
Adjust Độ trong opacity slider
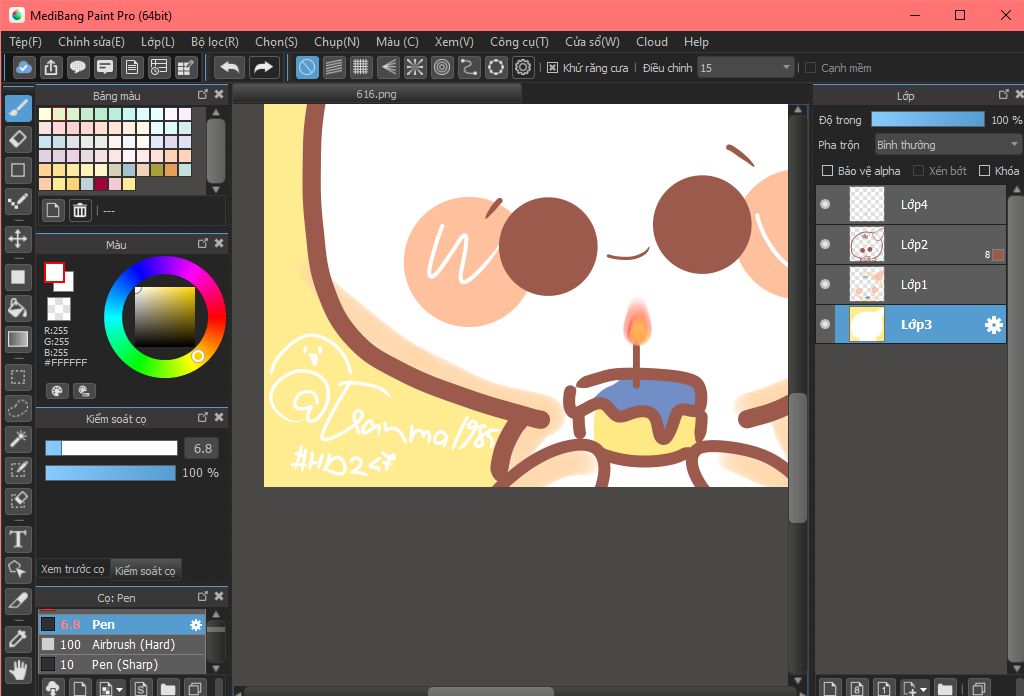pos(927,119)
